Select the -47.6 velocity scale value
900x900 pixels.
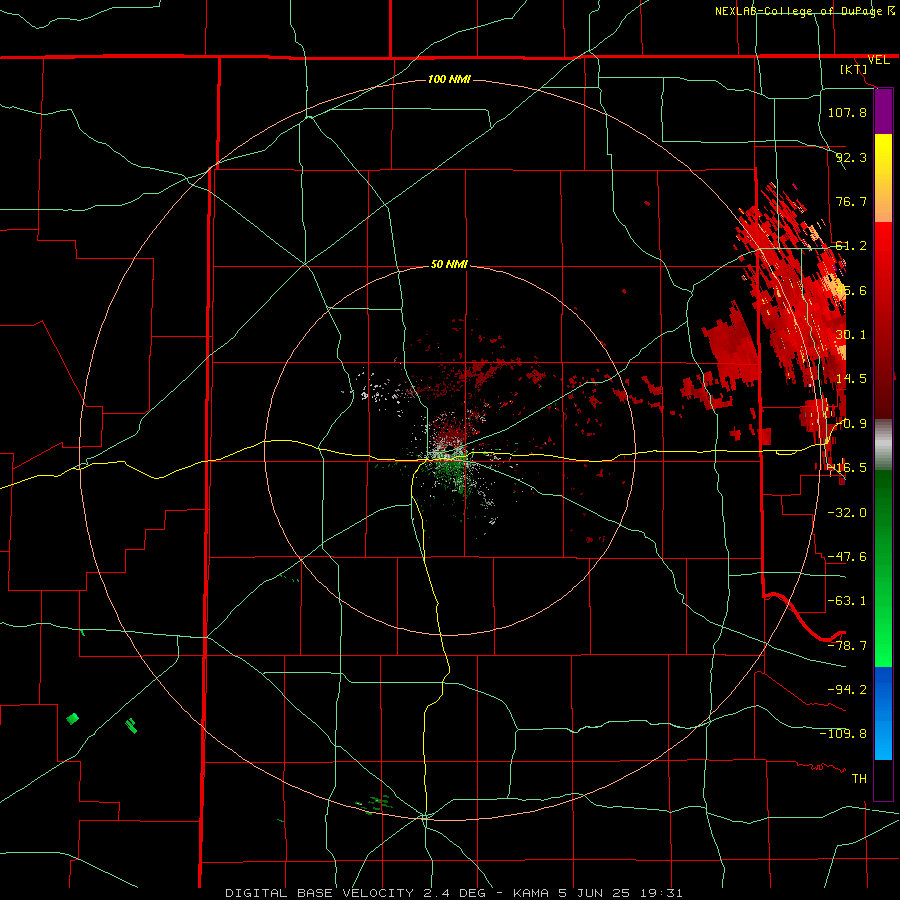847,556
